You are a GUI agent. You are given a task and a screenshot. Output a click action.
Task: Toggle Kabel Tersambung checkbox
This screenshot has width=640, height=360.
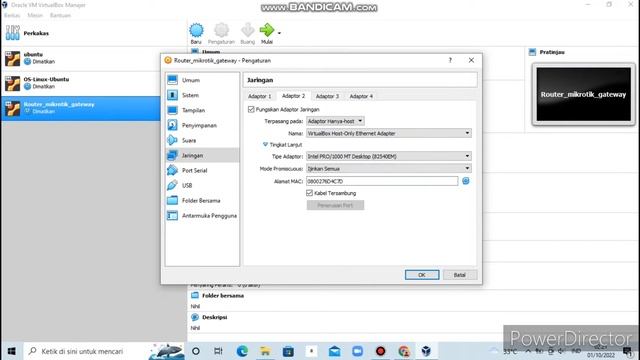[309, 193]
